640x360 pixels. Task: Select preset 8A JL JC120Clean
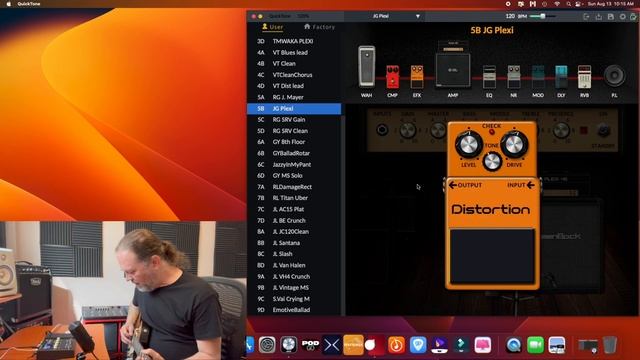(x=294, y=231)
